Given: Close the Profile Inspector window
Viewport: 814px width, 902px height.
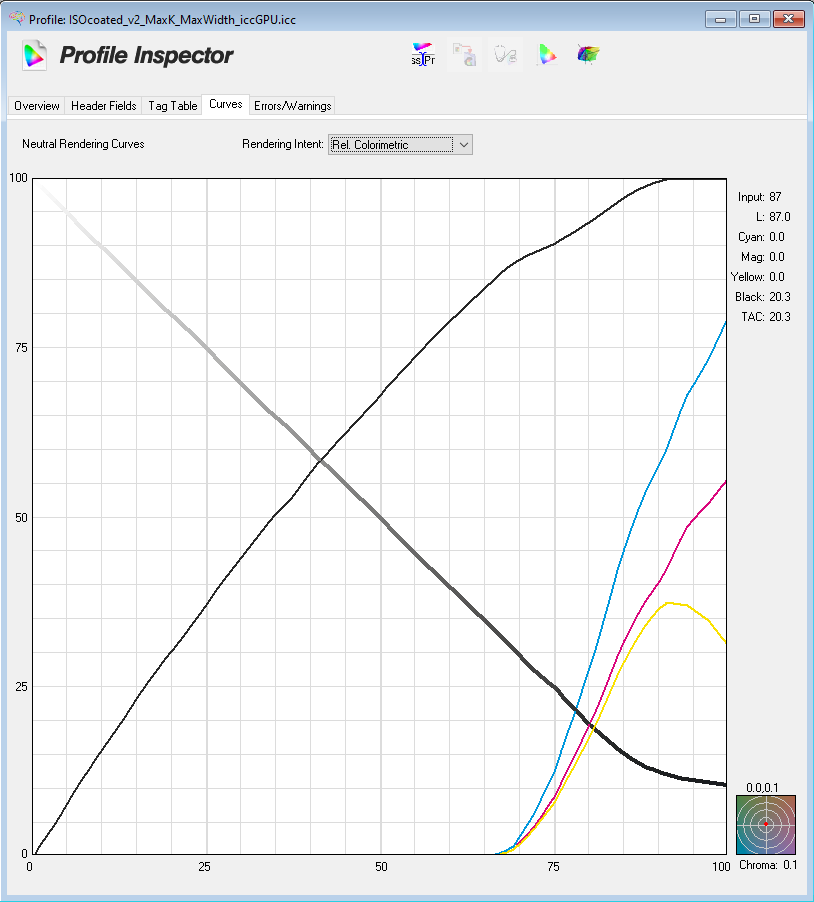Looking at the screenshot, I should pos(788,19).
